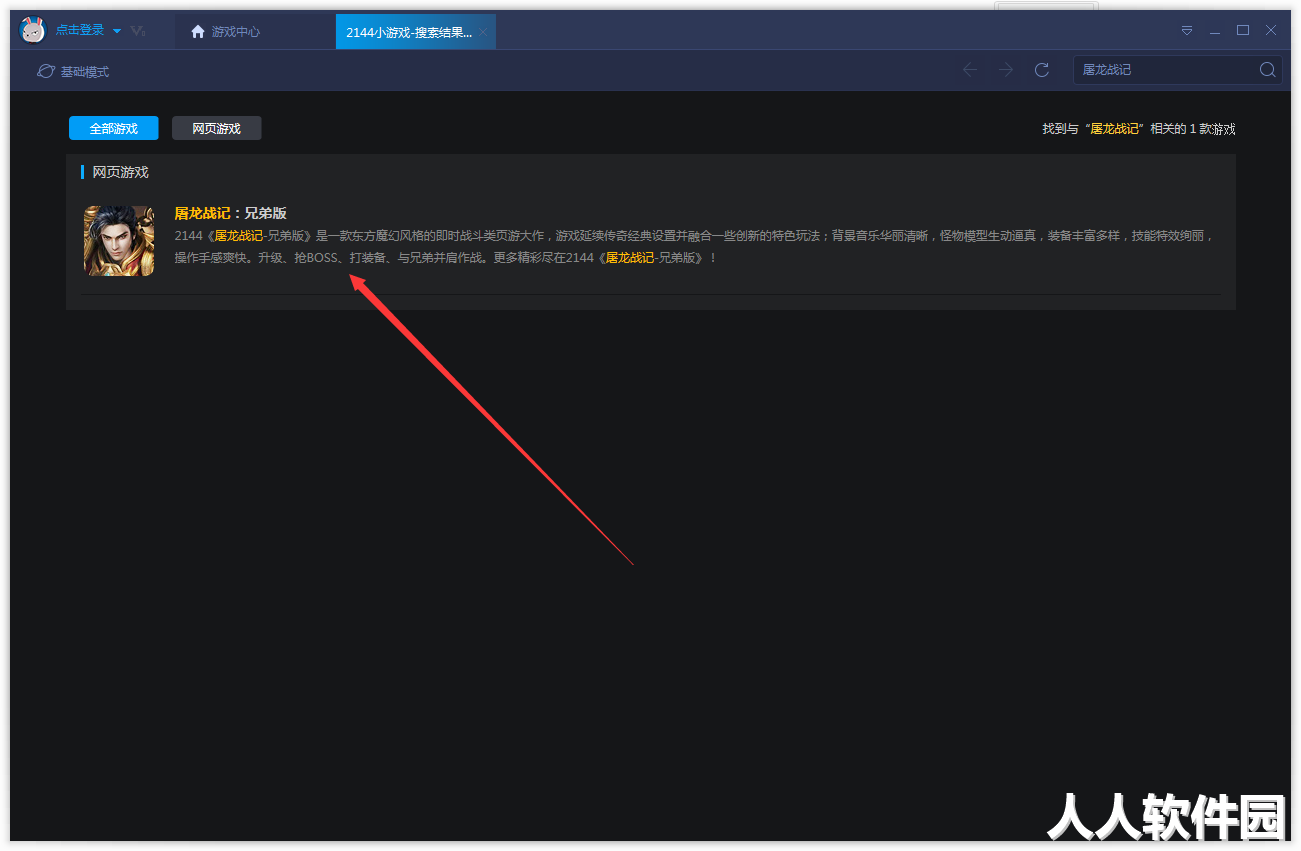This screenshot has width=1301, height=851.
Task: Click the 点击登录 login link
Action: coord(80,31)
